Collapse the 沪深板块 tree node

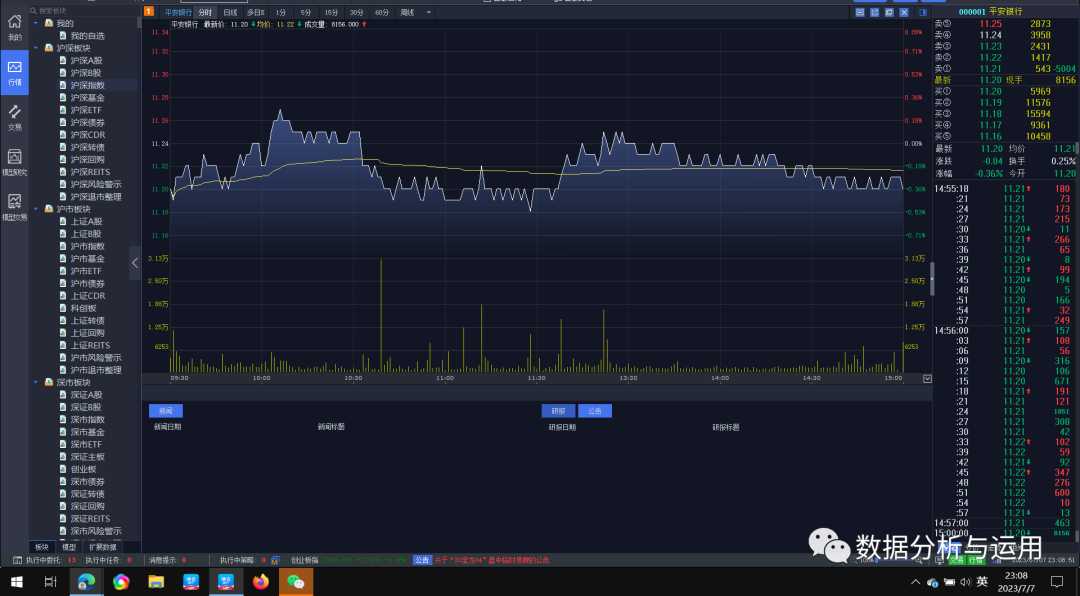point(36,48)
